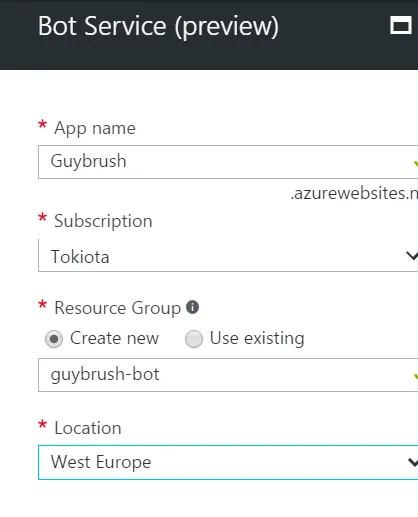This screenshot has height=517, width=418.
Task: Click the App name field containing Guybrush
Action: point(228,162)
